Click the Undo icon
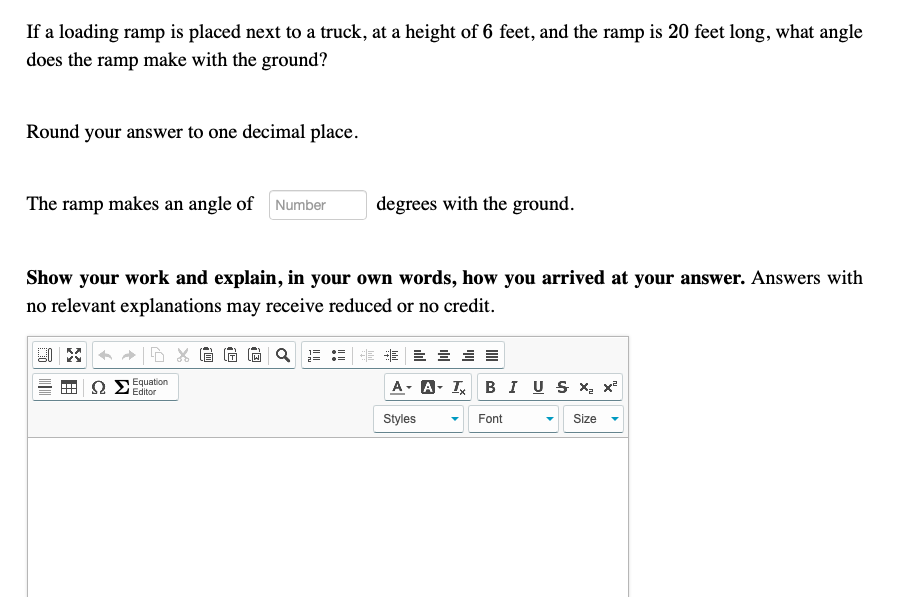This screenshot has height=597, width=912. click(105, 353)
